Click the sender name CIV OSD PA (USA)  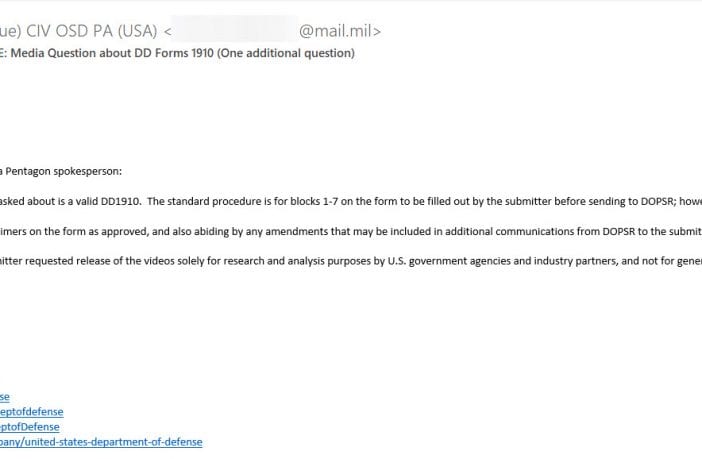coord(91,31)
